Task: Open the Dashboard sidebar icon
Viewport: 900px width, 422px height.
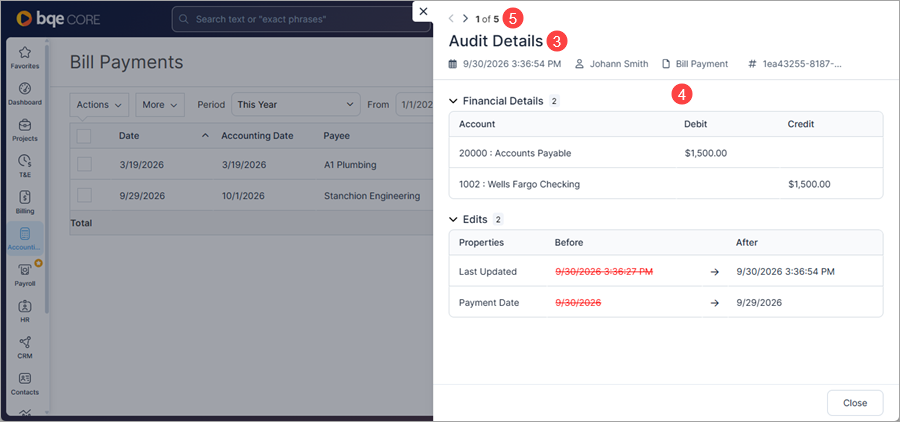Action: pyautogui.click(x=25, y=94)
